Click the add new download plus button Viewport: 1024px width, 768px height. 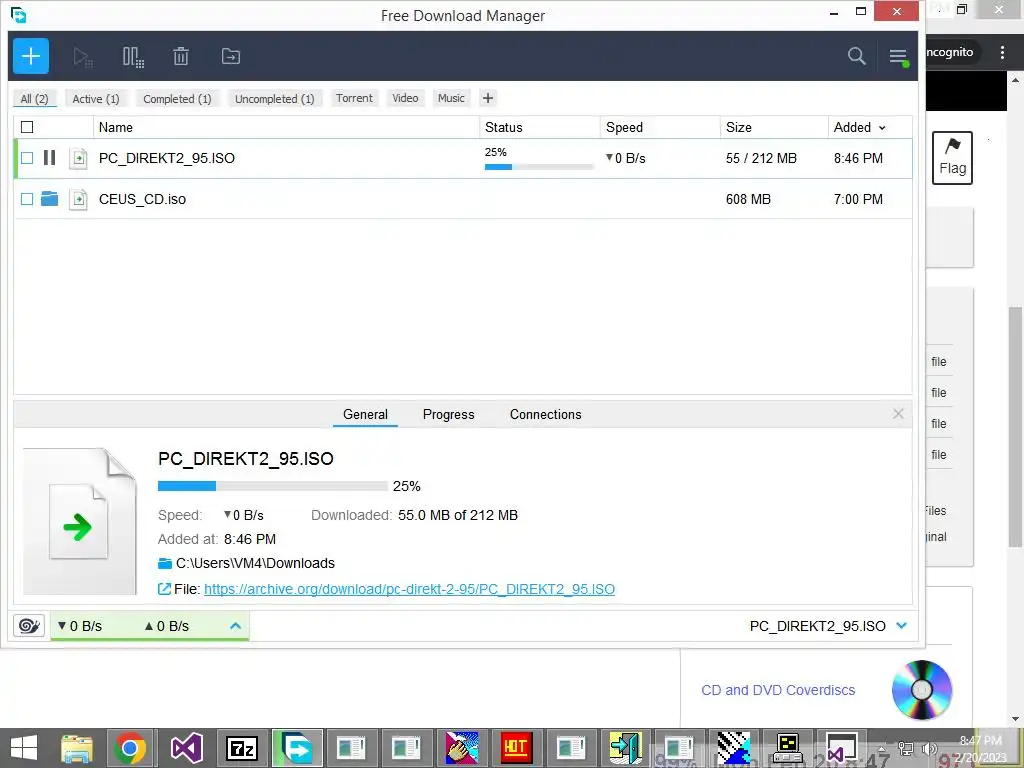point(31,56)
